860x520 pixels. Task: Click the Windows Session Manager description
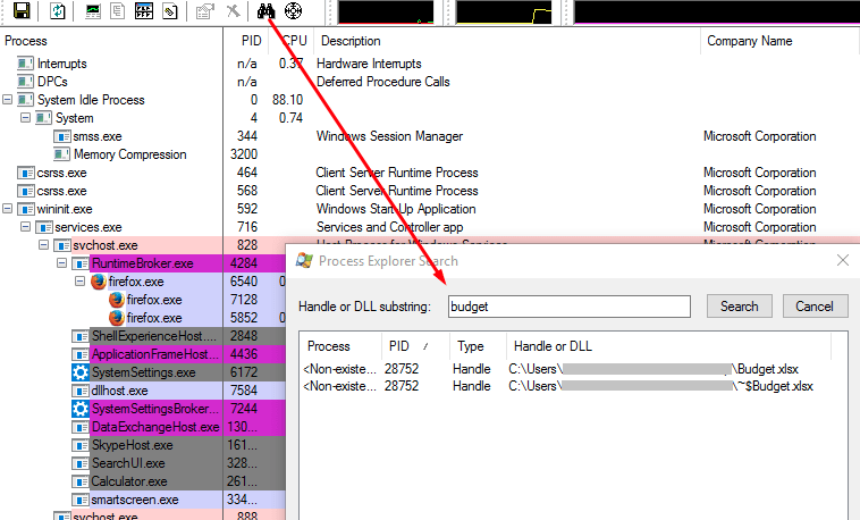click(389, 136)
